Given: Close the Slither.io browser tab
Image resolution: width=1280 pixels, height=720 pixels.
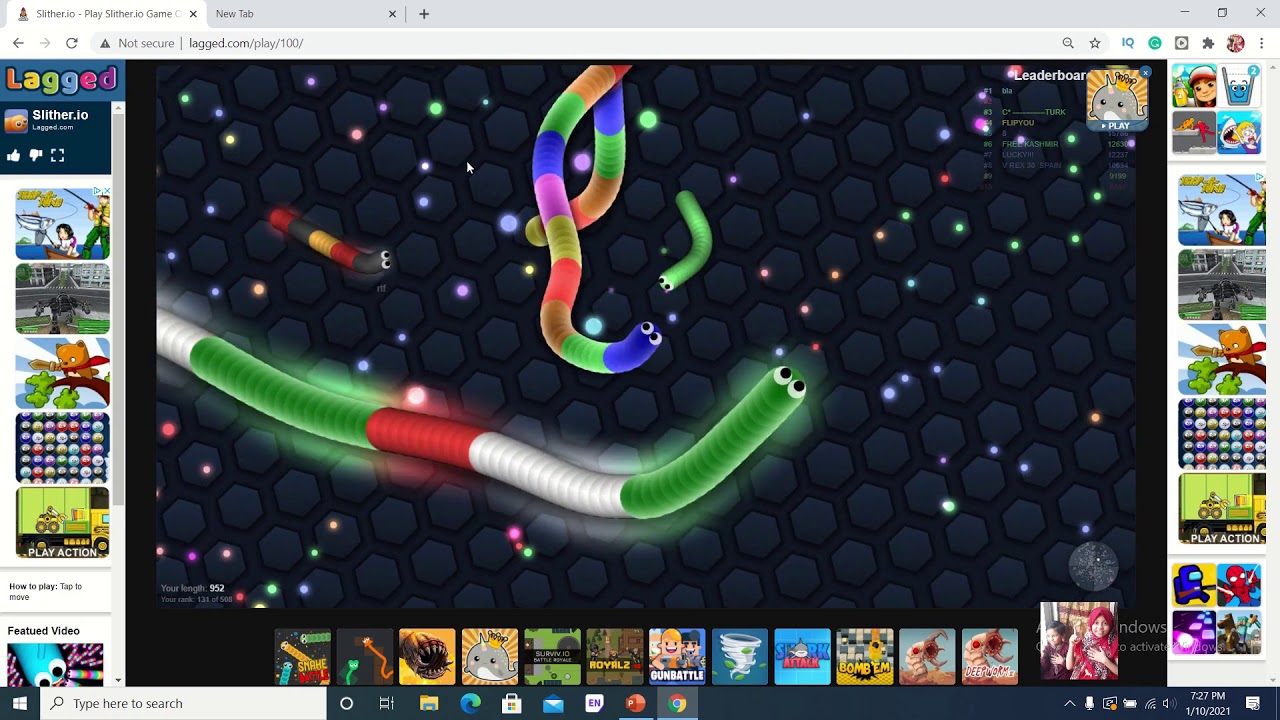Looking at the screenshot, I should [x=193, y=14].
